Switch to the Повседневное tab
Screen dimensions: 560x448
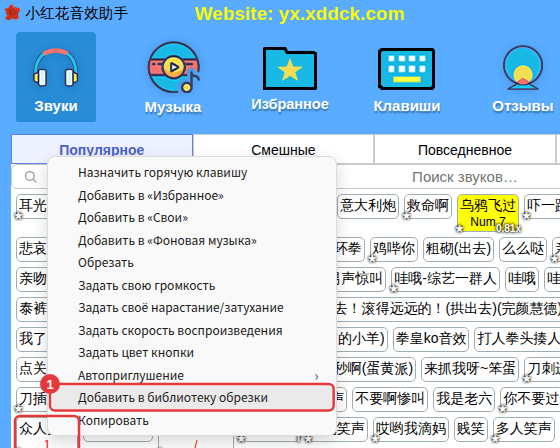(465, 150)
